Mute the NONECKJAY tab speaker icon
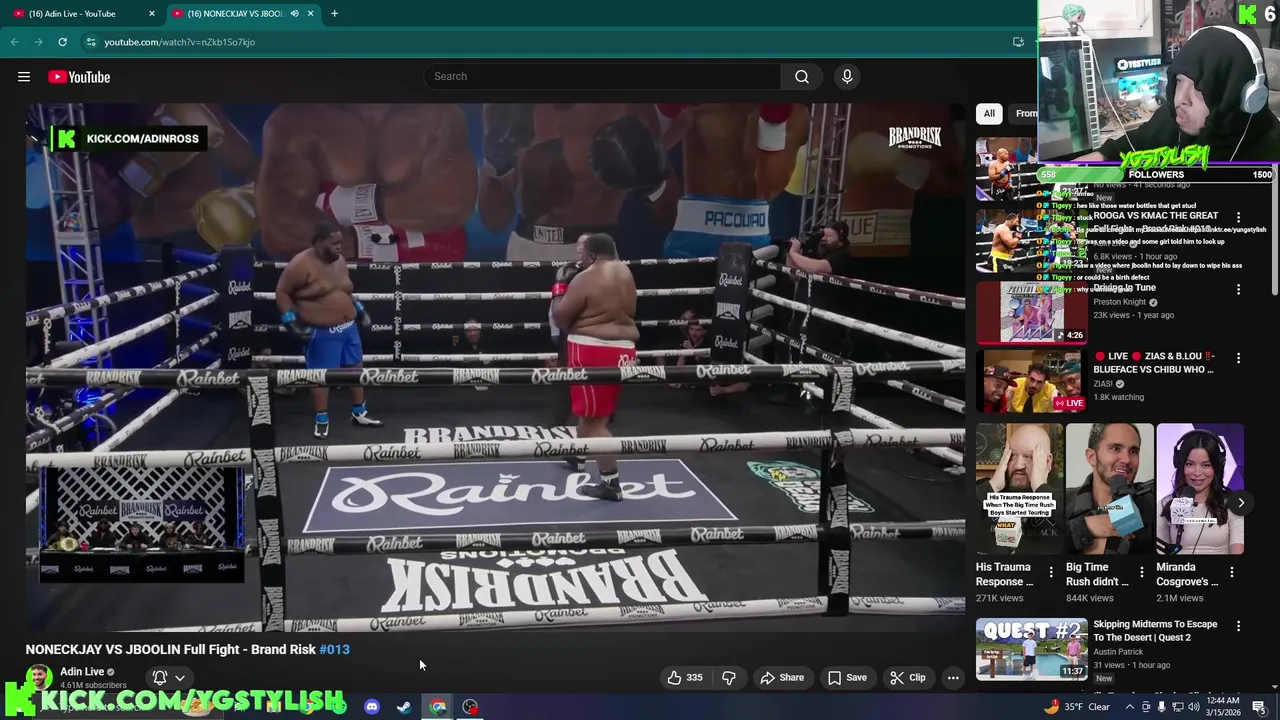The image size is (1280, 720). coord(294,13)
